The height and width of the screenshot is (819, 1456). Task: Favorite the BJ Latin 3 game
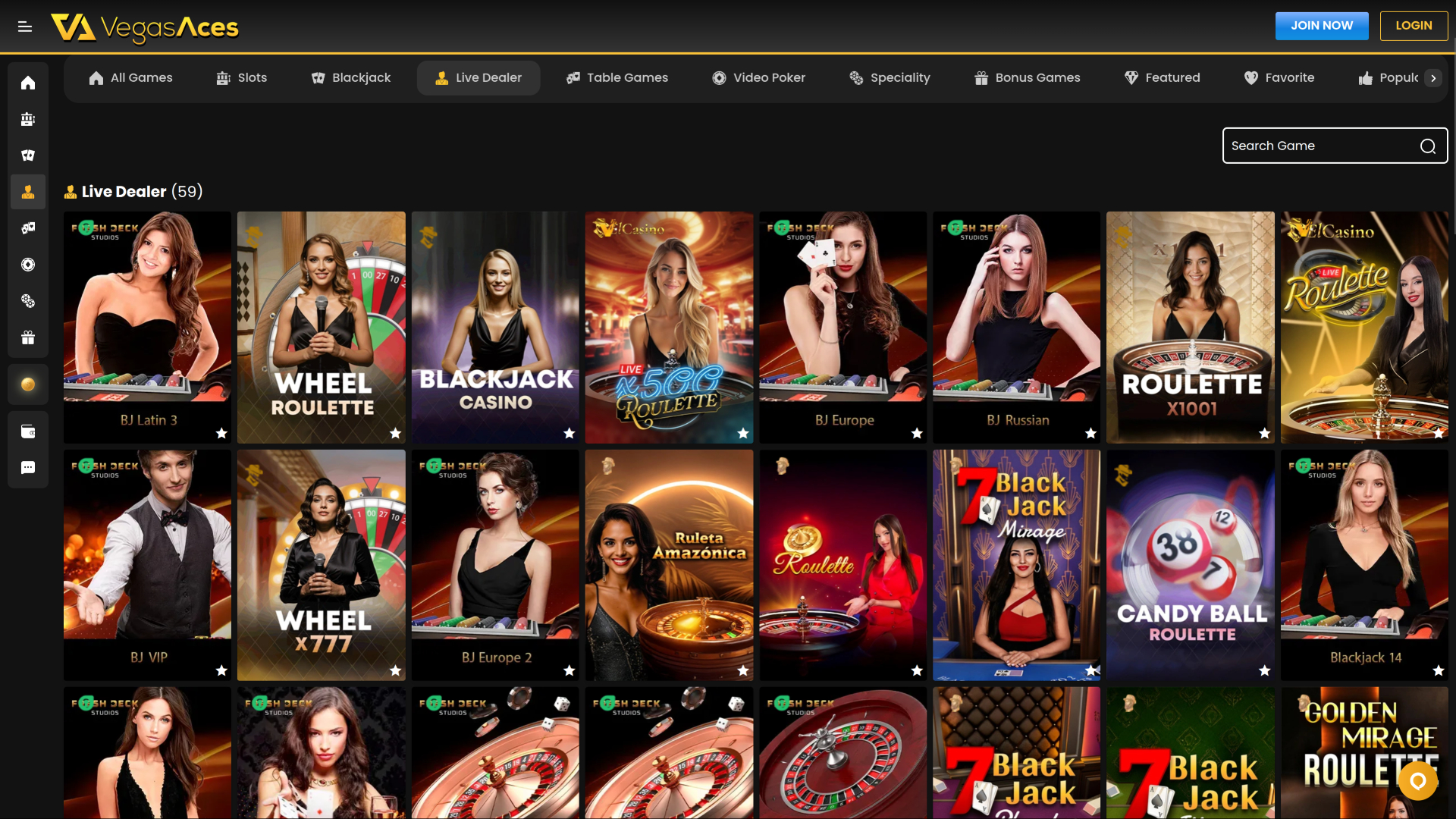click(221, 433)
